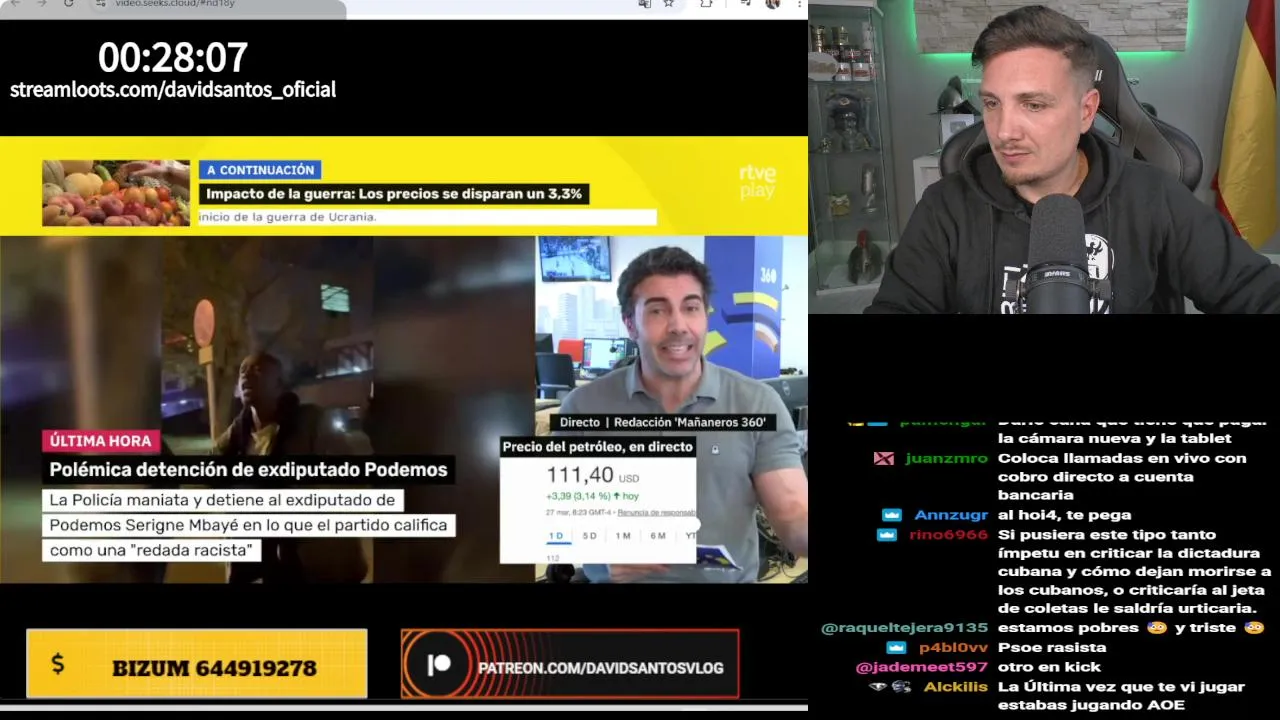Click username Annzugr in chat
The width and height of the screenshot is (1280, 720).
click(951, 515)
